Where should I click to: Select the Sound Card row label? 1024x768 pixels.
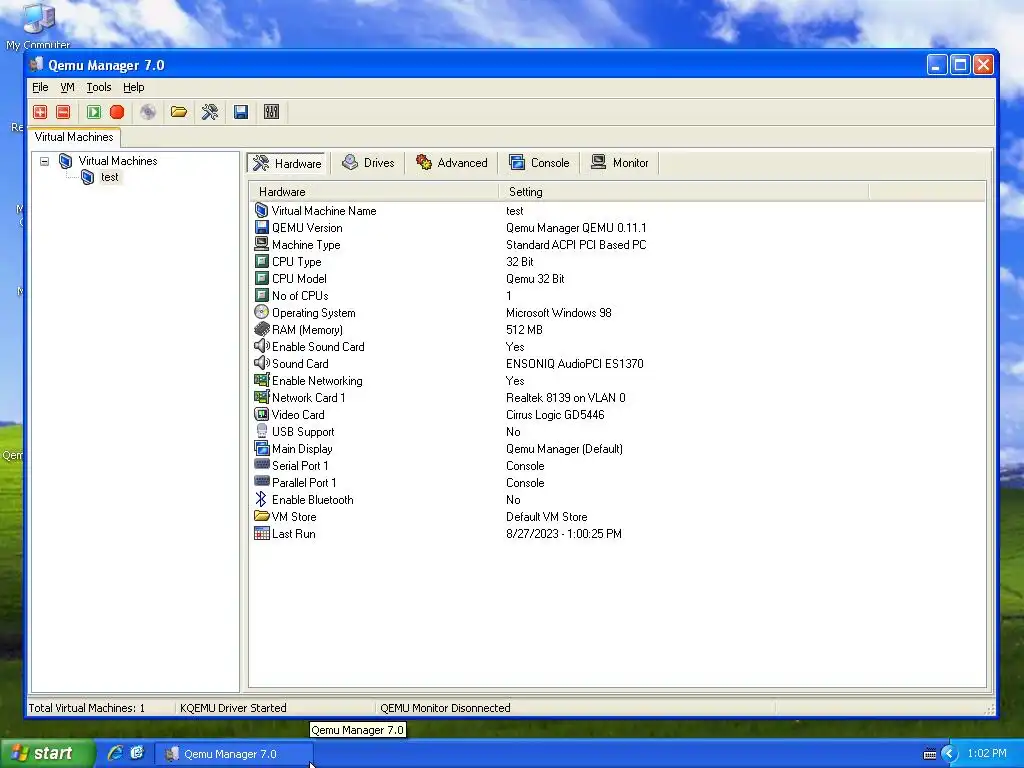pyautogui.click(x=300, y=364)
